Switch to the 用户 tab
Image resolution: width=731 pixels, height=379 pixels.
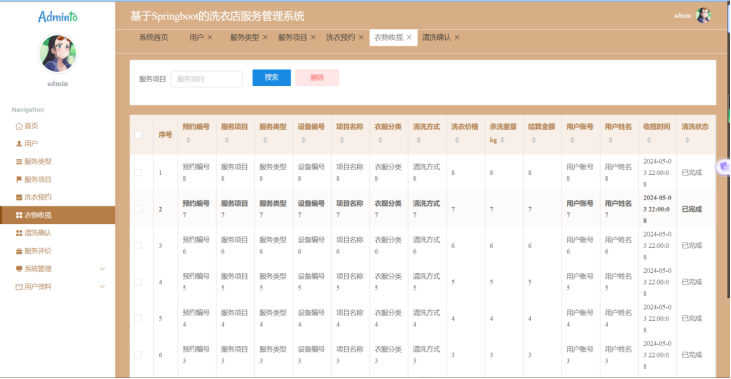pos(196,37)
